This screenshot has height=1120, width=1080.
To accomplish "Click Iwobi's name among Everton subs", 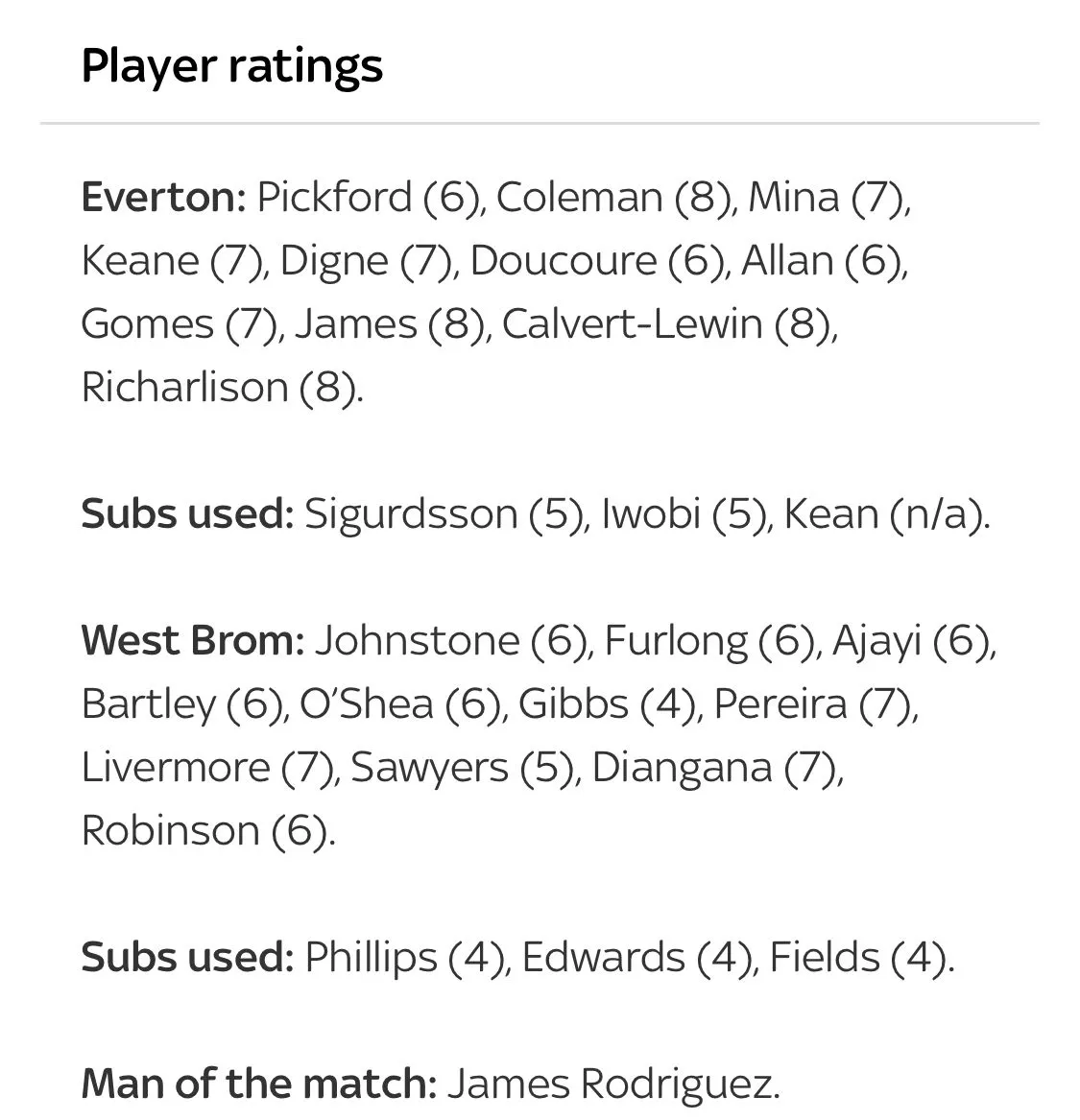I will click(x=650, y=514).
